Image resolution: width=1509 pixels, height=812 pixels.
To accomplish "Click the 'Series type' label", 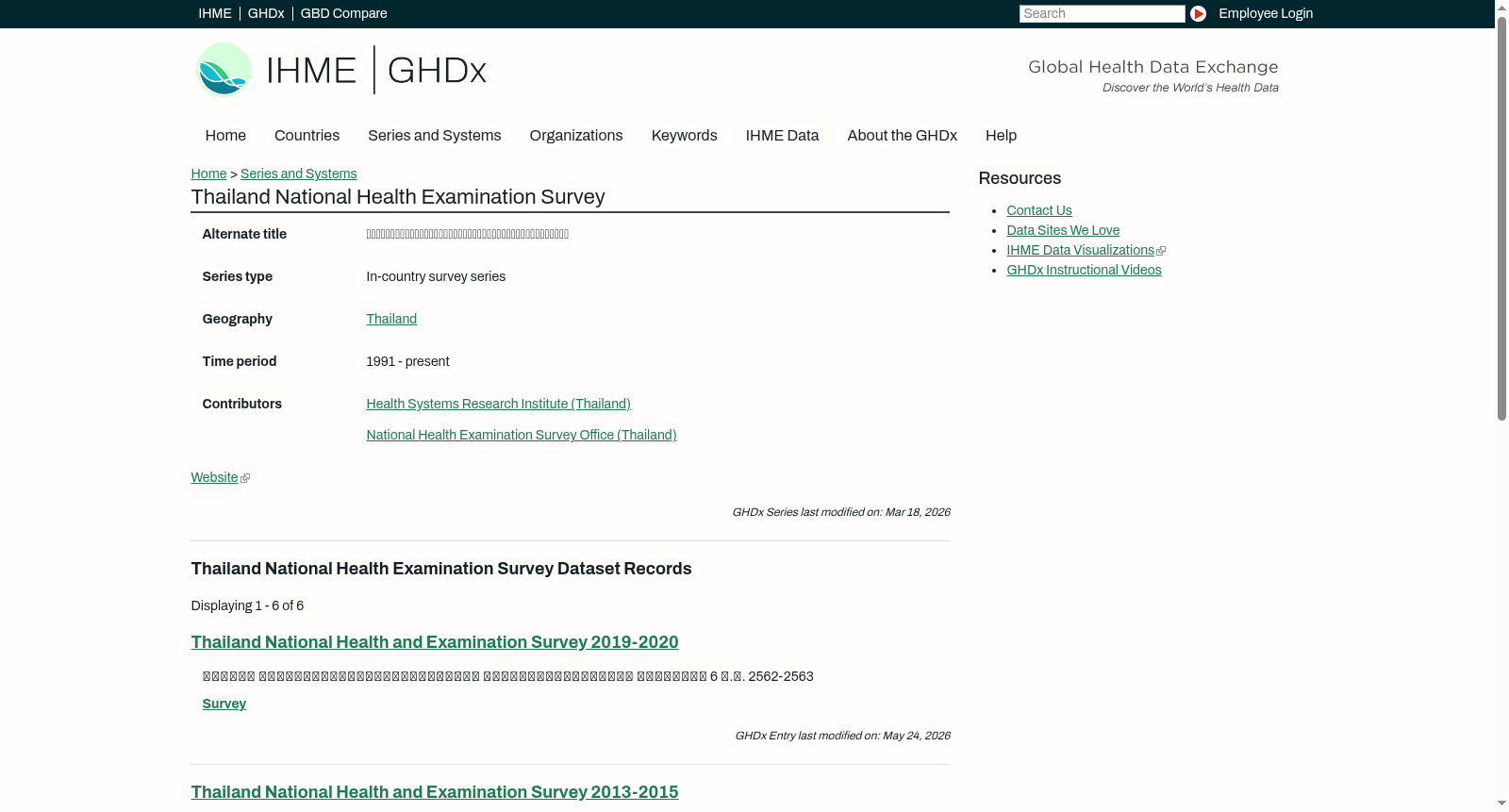I will tap(237, 276).
